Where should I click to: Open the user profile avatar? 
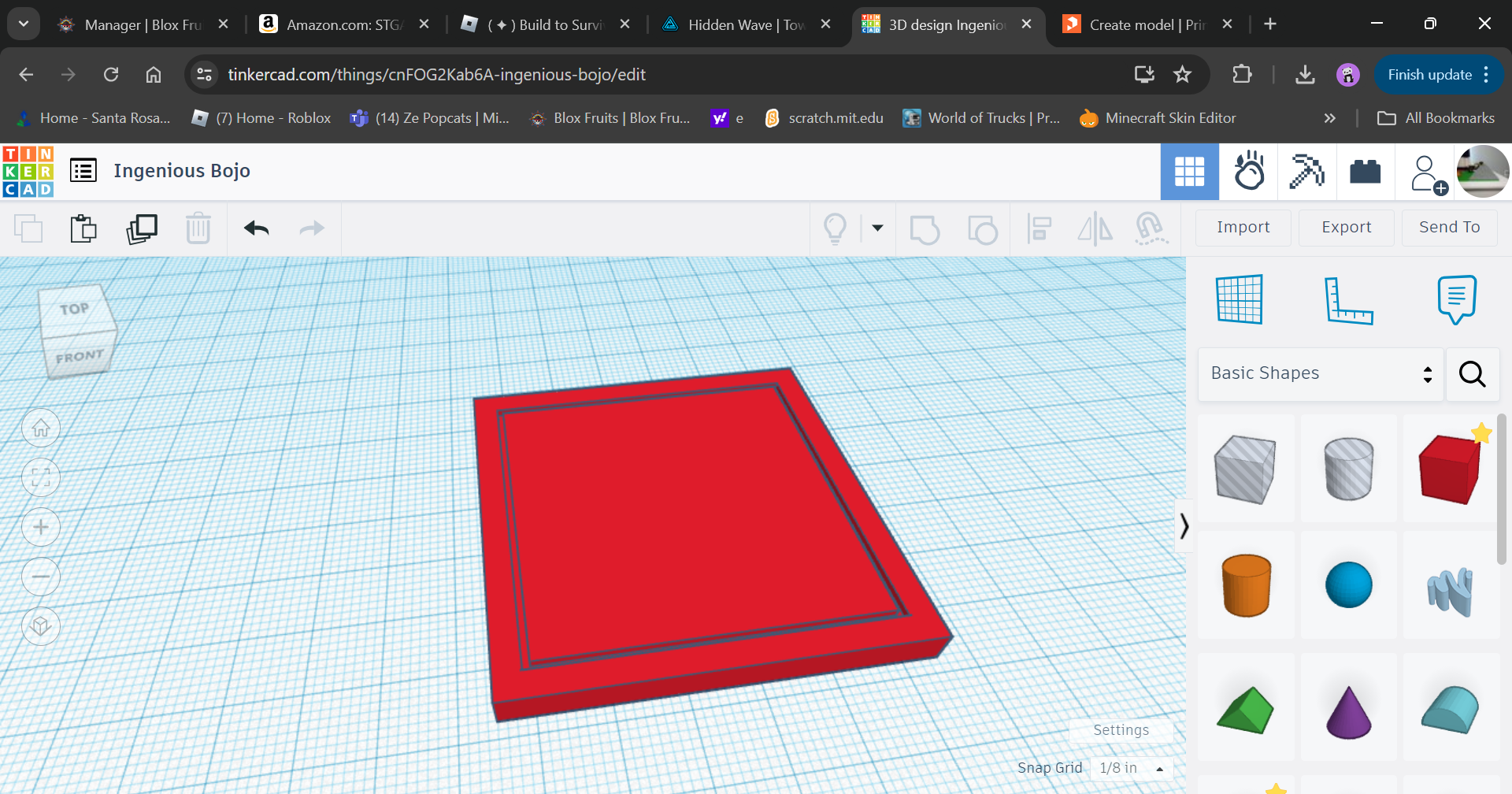(x=1483, y=171)
